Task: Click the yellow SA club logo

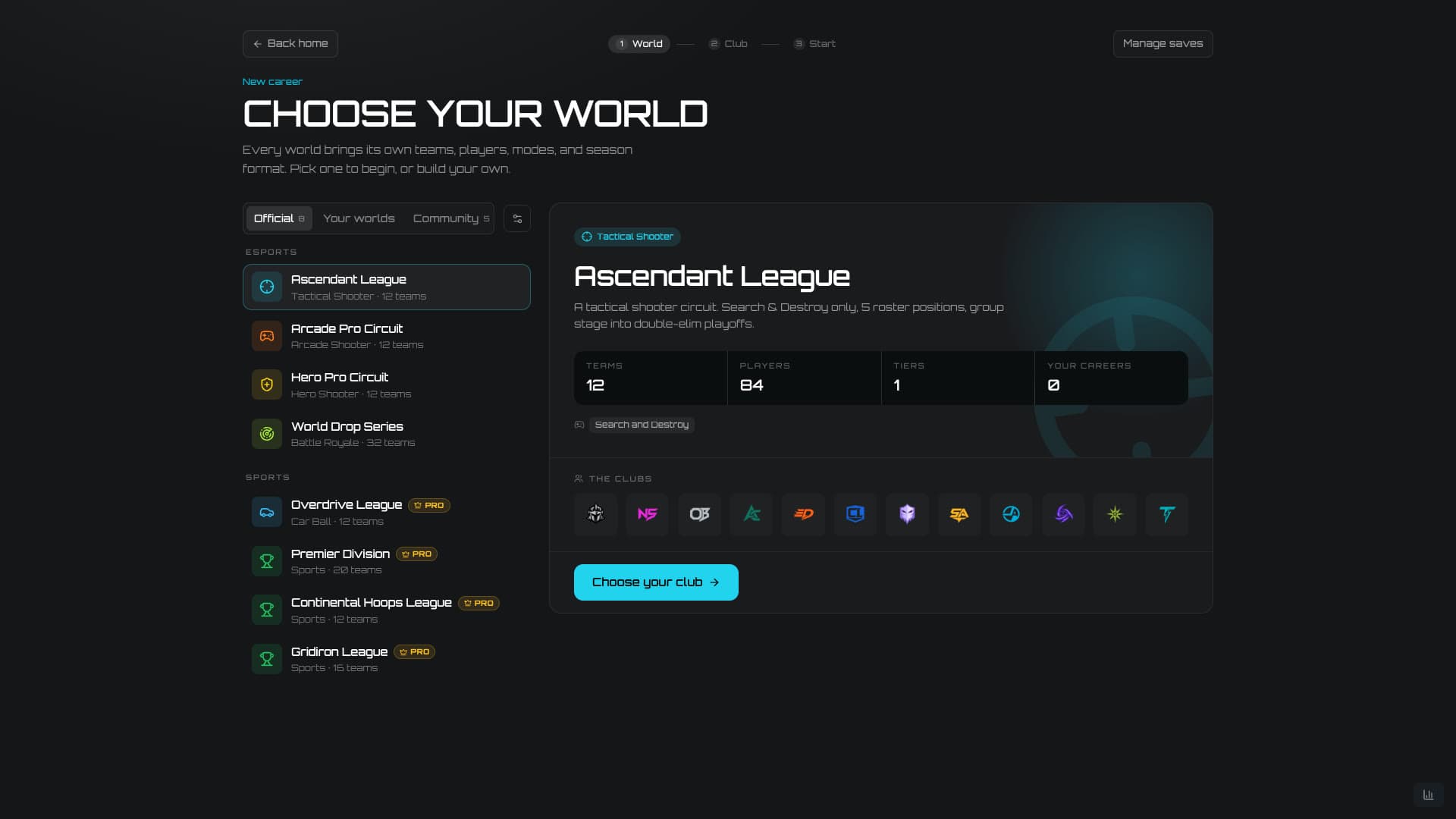Action: click(x=959, y=514)
